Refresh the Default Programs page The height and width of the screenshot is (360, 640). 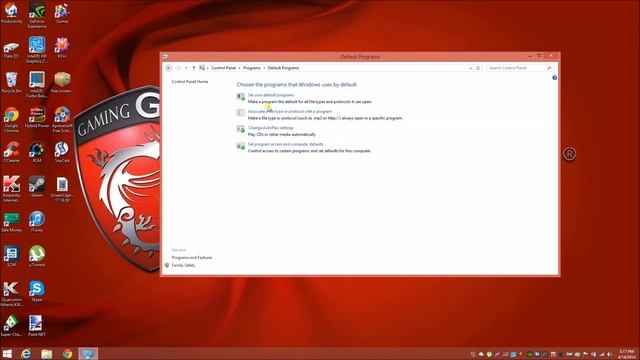click(478, 68)
